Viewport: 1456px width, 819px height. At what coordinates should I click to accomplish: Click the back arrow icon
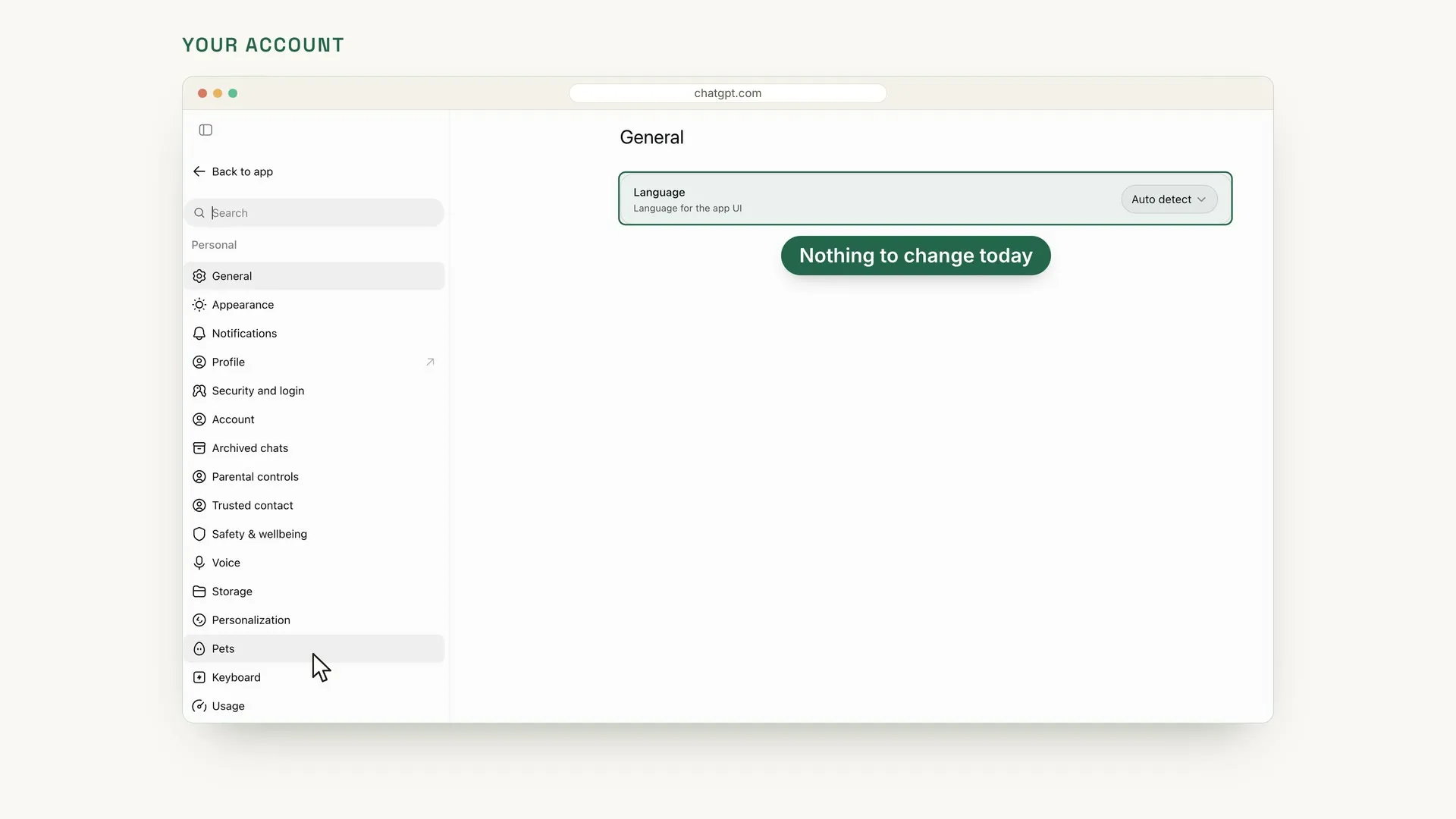199,171
